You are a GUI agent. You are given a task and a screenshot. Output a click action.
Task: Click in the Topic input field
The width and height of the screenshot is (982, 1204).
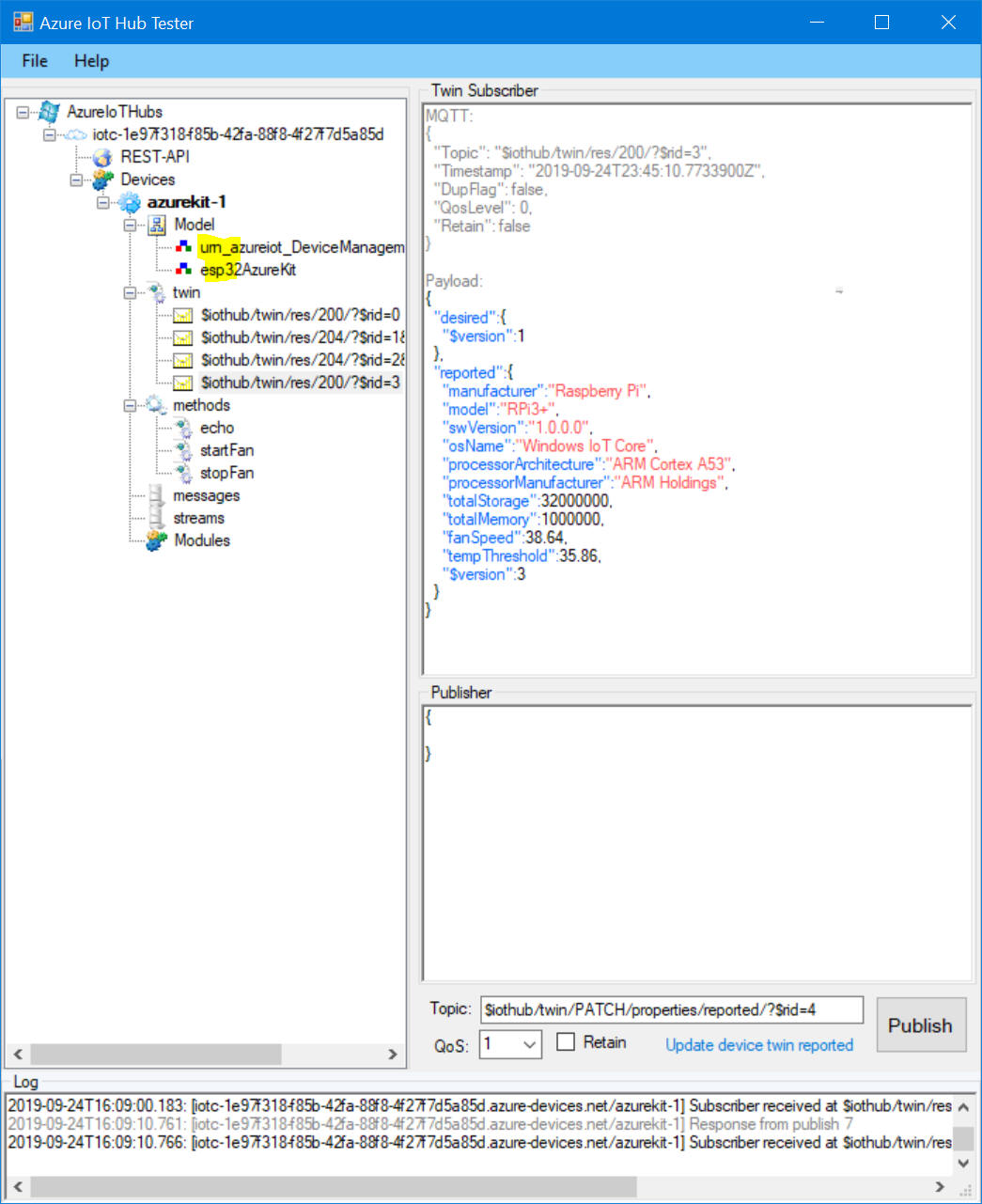pos(671,1009)
